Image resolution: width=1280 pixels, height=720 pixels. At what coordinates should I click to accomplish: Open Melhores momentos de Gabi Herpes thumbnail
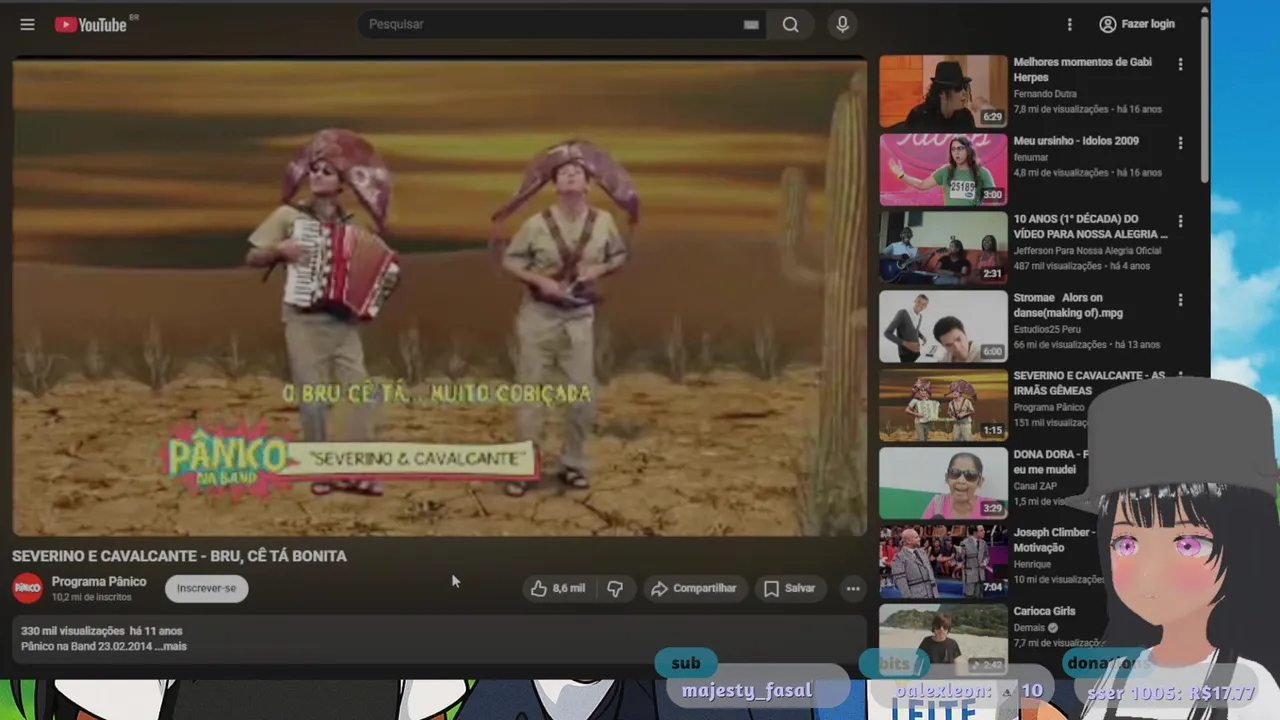[943, 91]
